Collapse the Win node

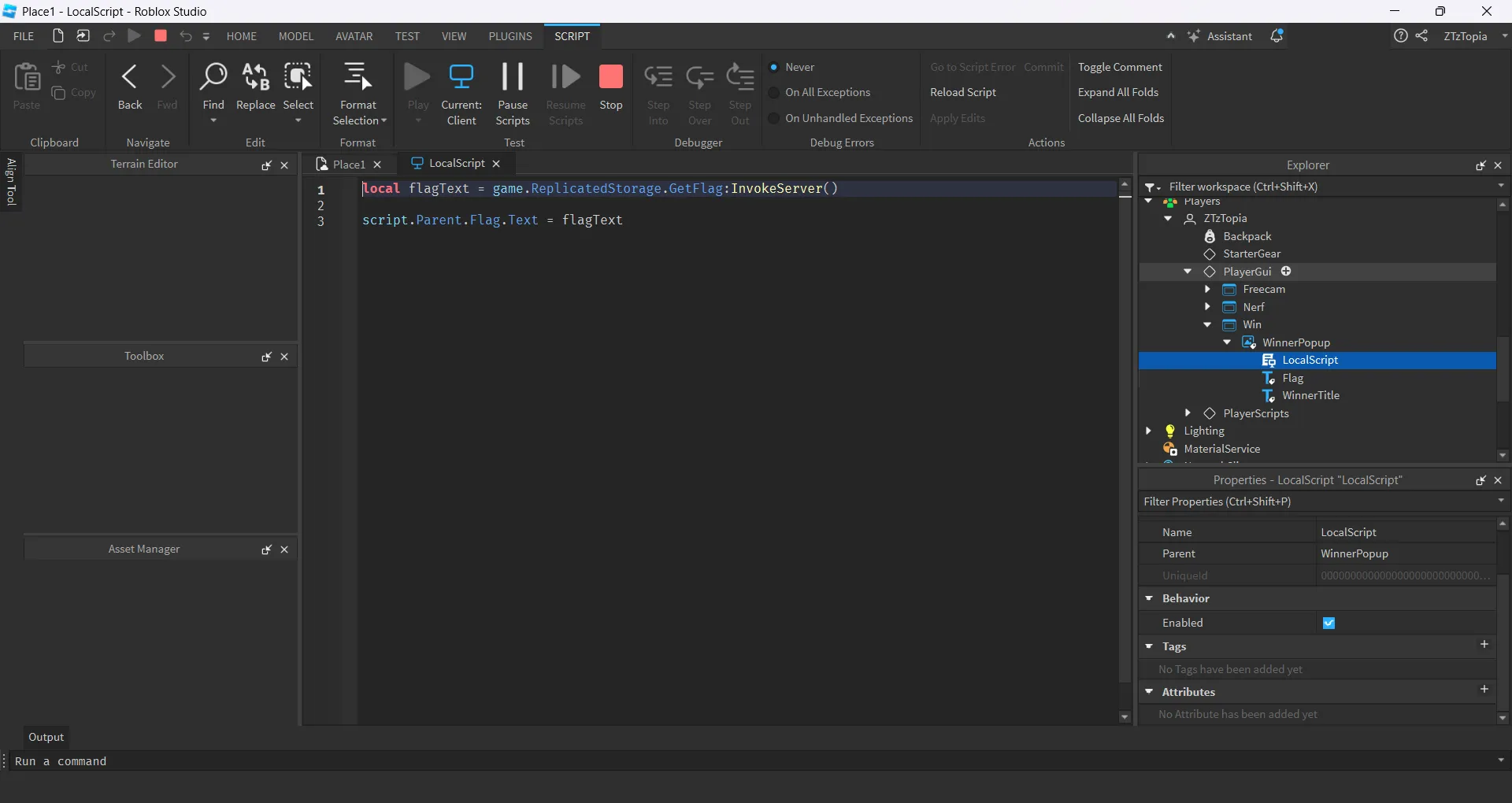click(1207, 324)
